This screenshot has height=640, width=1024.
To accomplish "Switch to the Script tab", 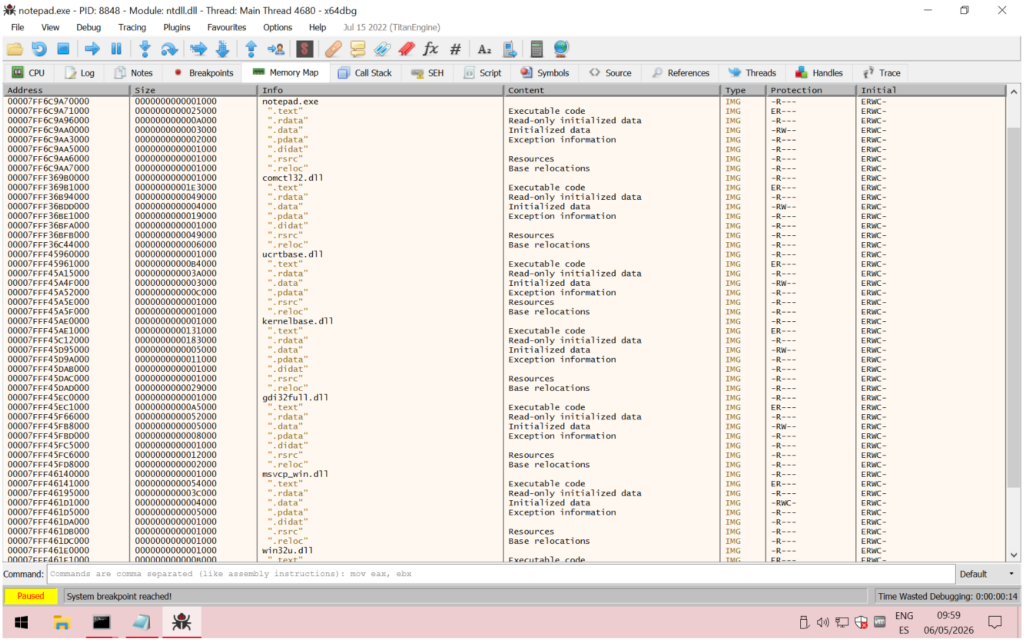I will pos(483,72).
